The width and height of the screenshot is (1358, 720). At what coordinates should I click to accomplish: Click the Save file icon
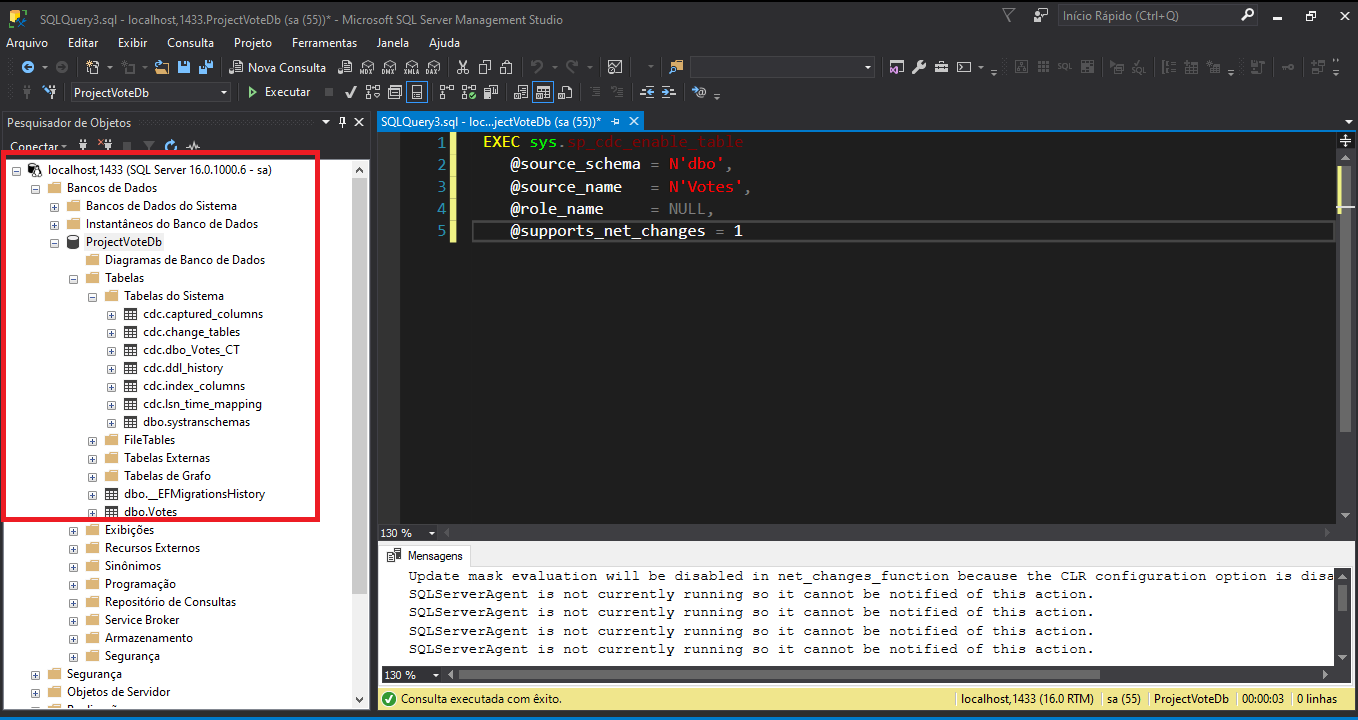pos(184,67)
